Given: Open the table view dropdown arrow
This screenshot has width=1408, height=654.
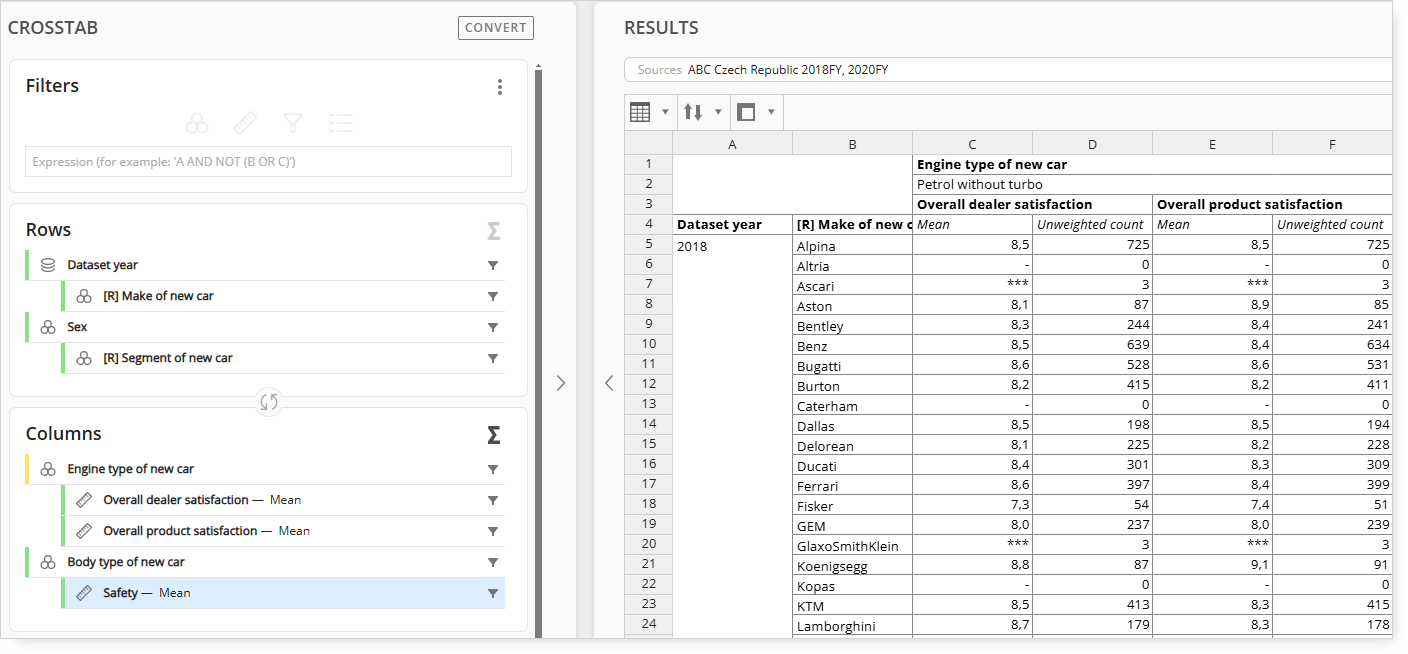Looking at the screenshot, I should pyautogui.click(x=665, y=112).
